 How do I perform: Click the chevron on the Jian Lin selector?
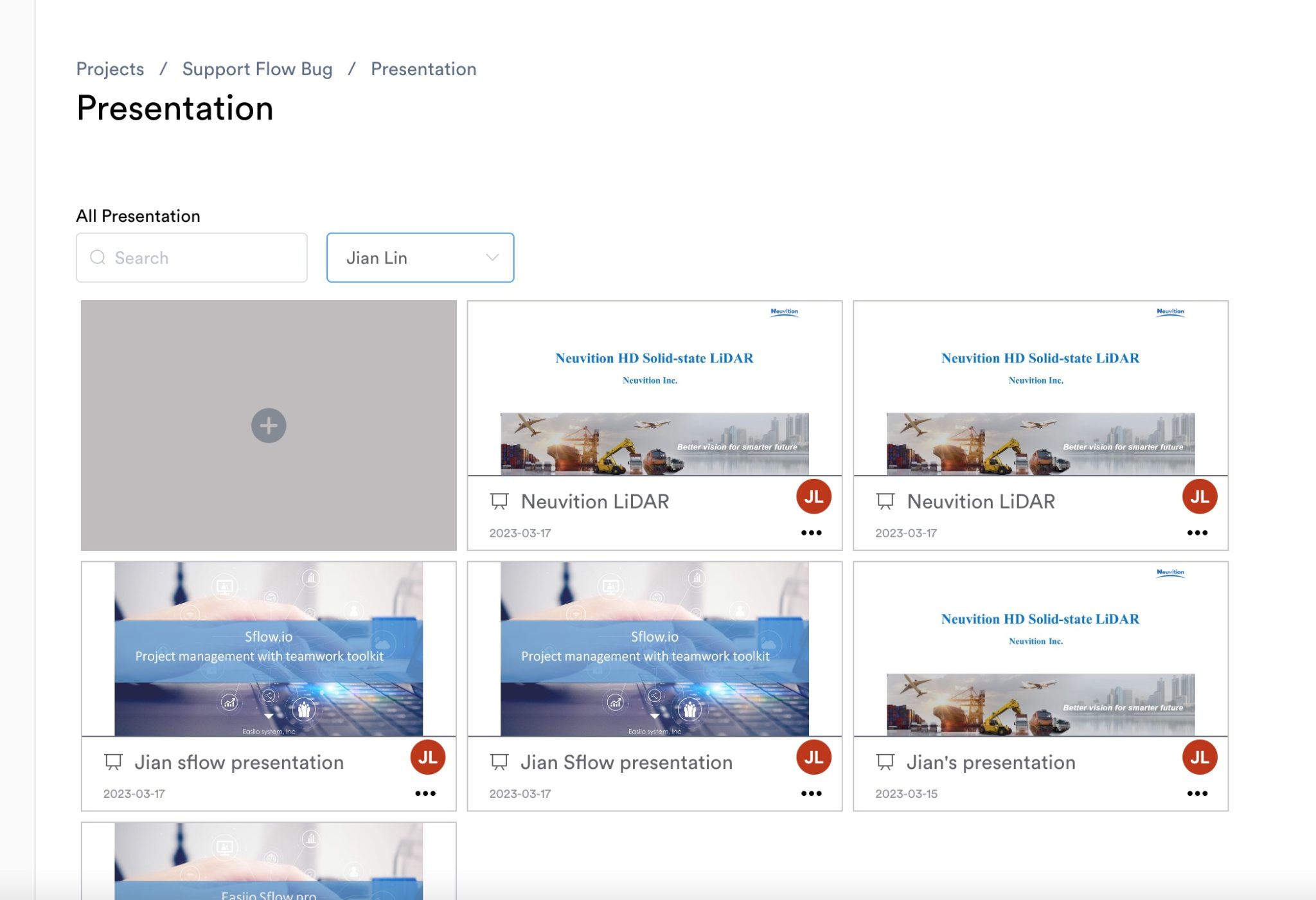[x=492, y=257]
